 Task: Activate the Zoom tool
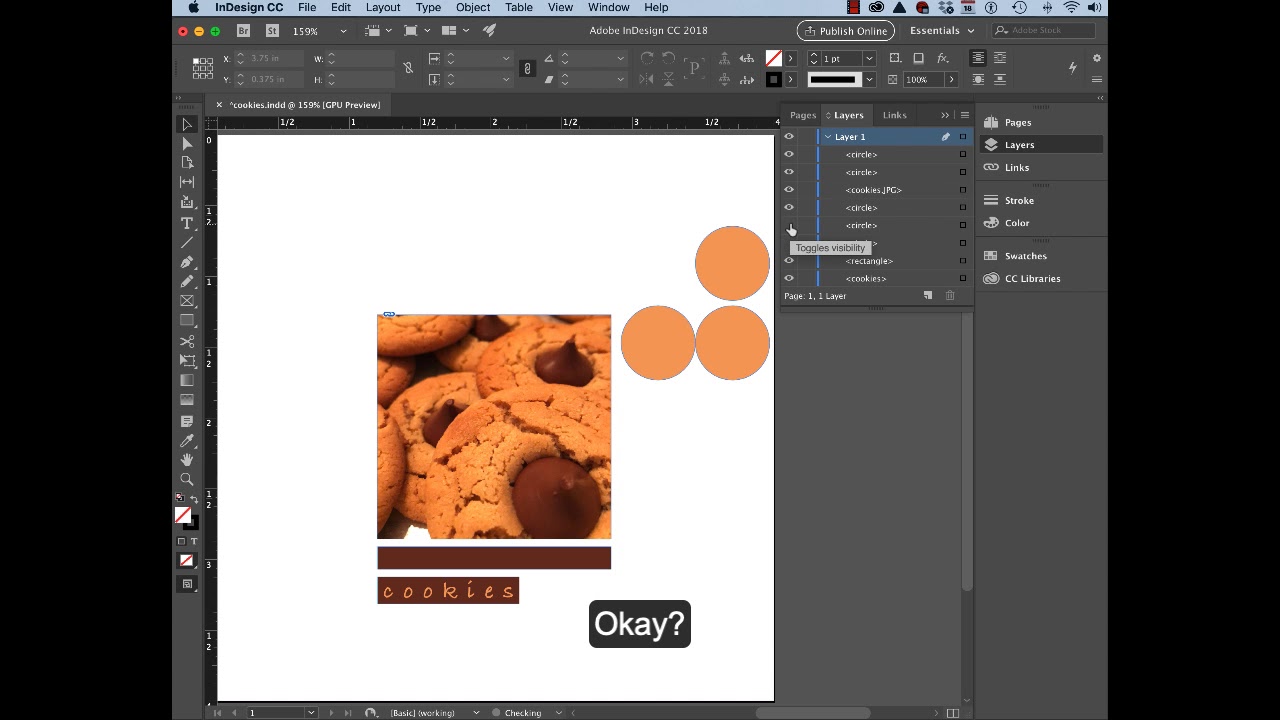187,480
